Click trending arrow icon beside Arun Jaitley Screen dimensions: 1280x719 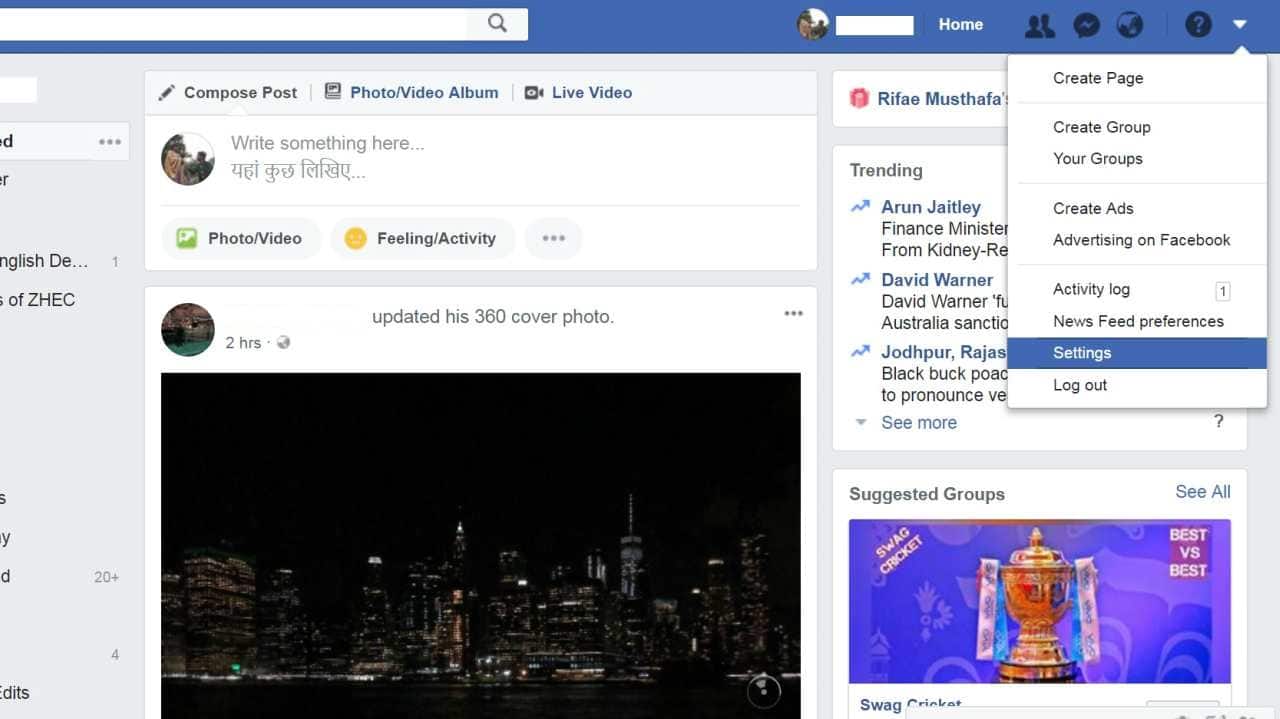pyautogui.click(x=860, y=207)
